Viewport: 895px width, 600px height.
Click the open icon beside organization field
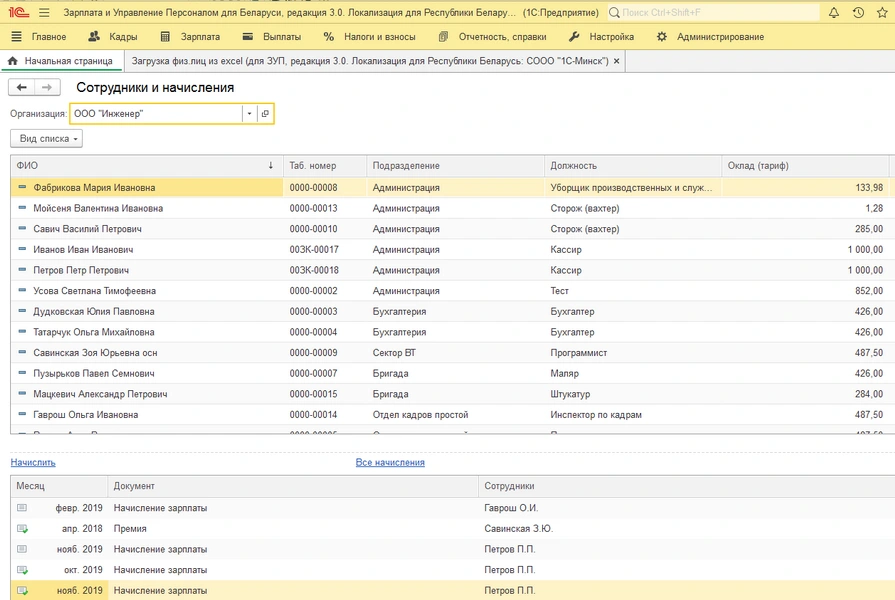pyautogui.click(x=265, y=114)
